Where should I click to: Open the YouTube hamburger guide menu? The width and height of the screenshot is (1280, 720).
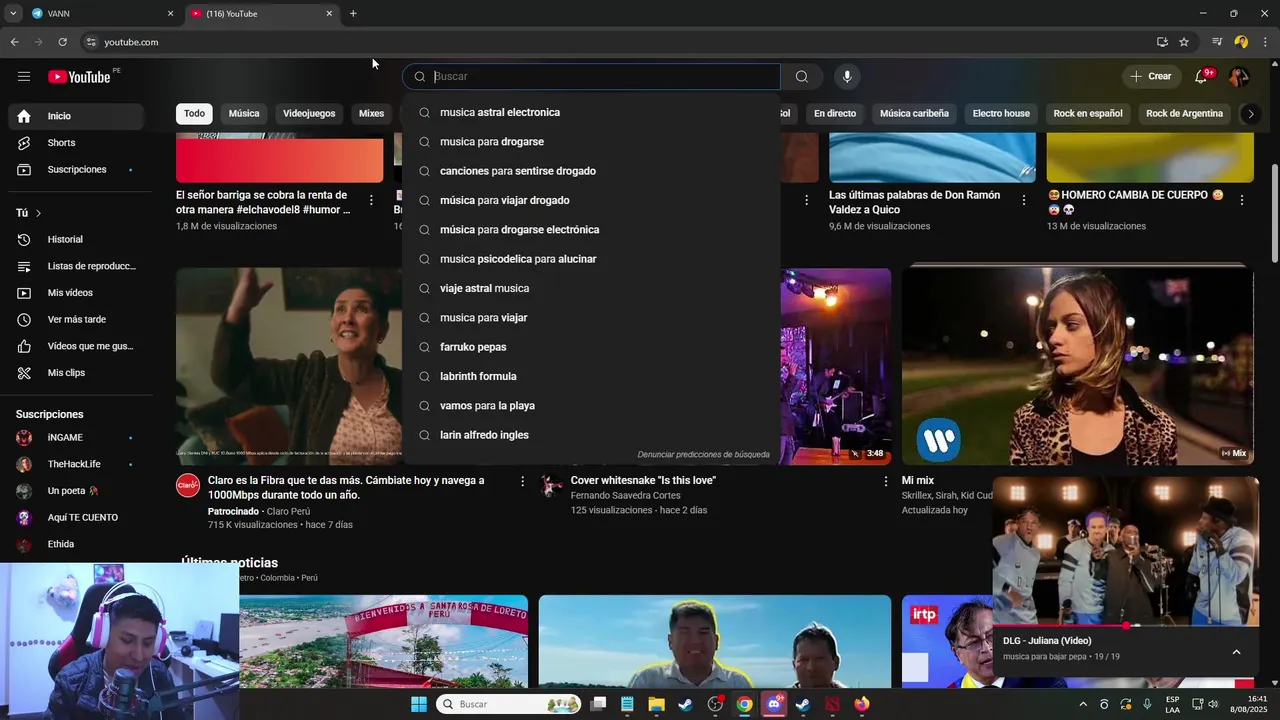click(x=24, y=77)
